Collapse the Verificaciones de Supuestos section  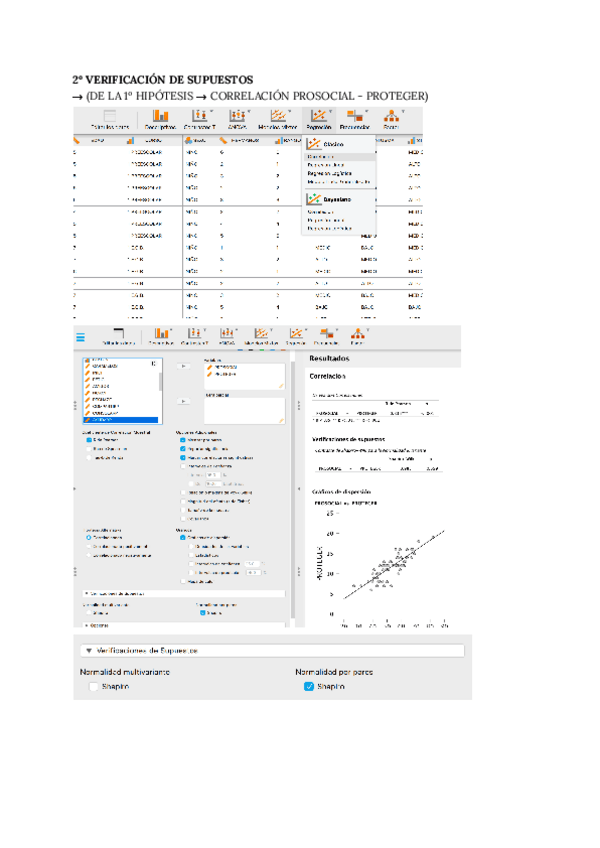coord(88,650)
